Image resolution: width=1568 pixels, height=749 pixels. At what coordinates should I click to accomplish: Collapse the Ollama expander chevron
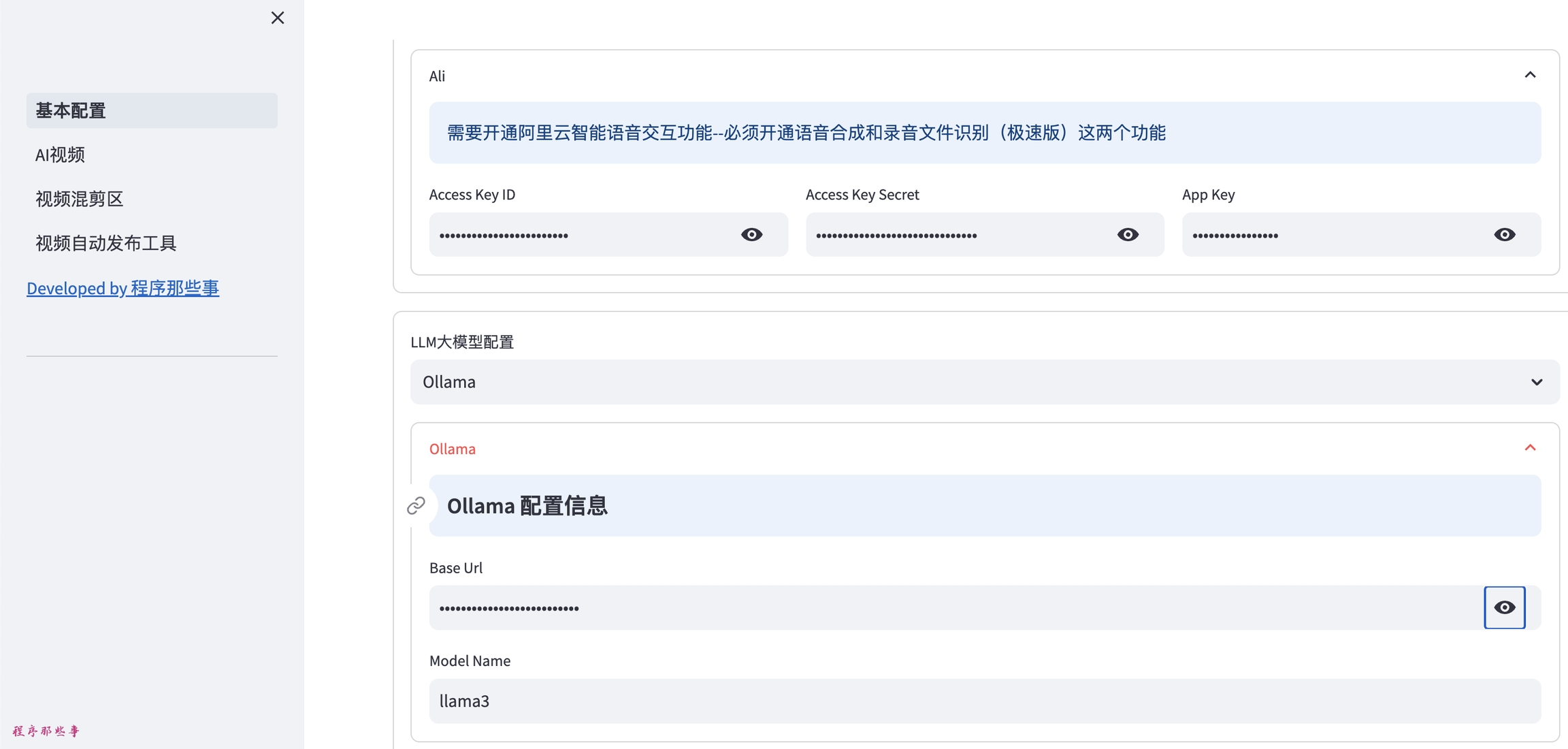[x=1530, y=448]
